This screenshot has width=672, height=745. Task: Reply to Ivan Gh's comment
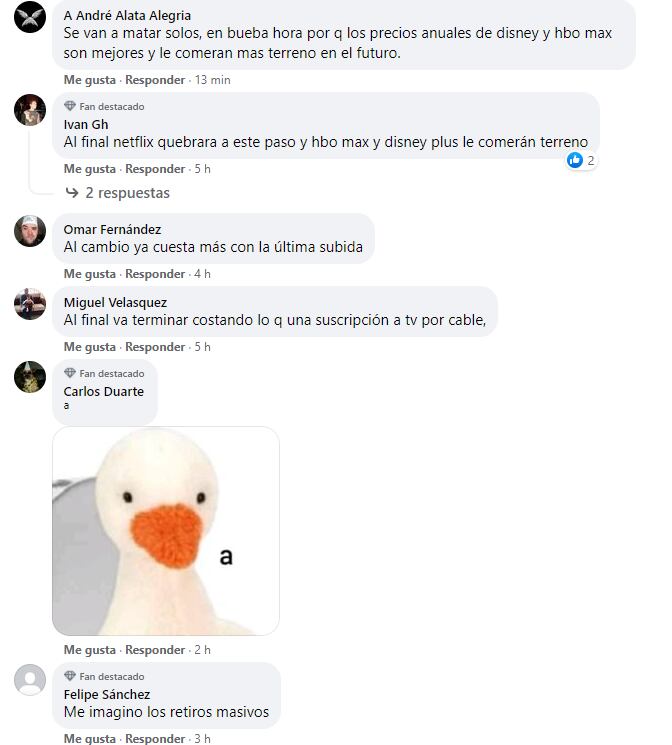pos(155,169)
